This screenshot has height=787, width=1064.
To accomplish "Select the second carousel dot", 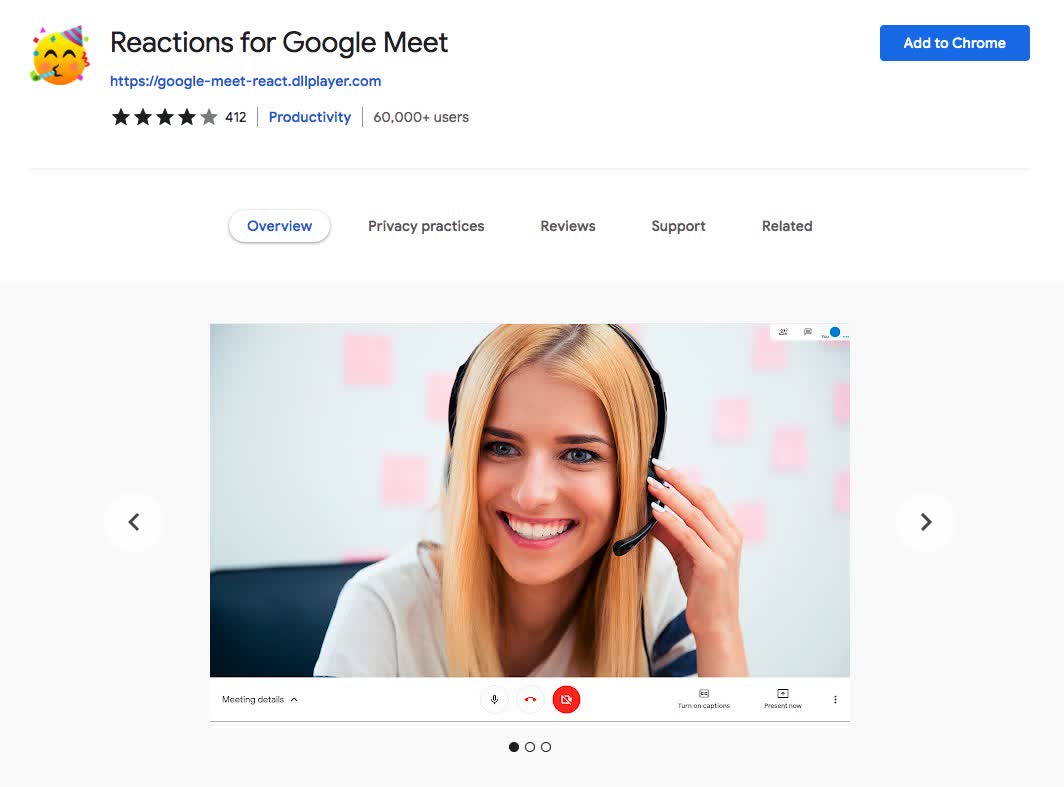I will tap(529, 746).
